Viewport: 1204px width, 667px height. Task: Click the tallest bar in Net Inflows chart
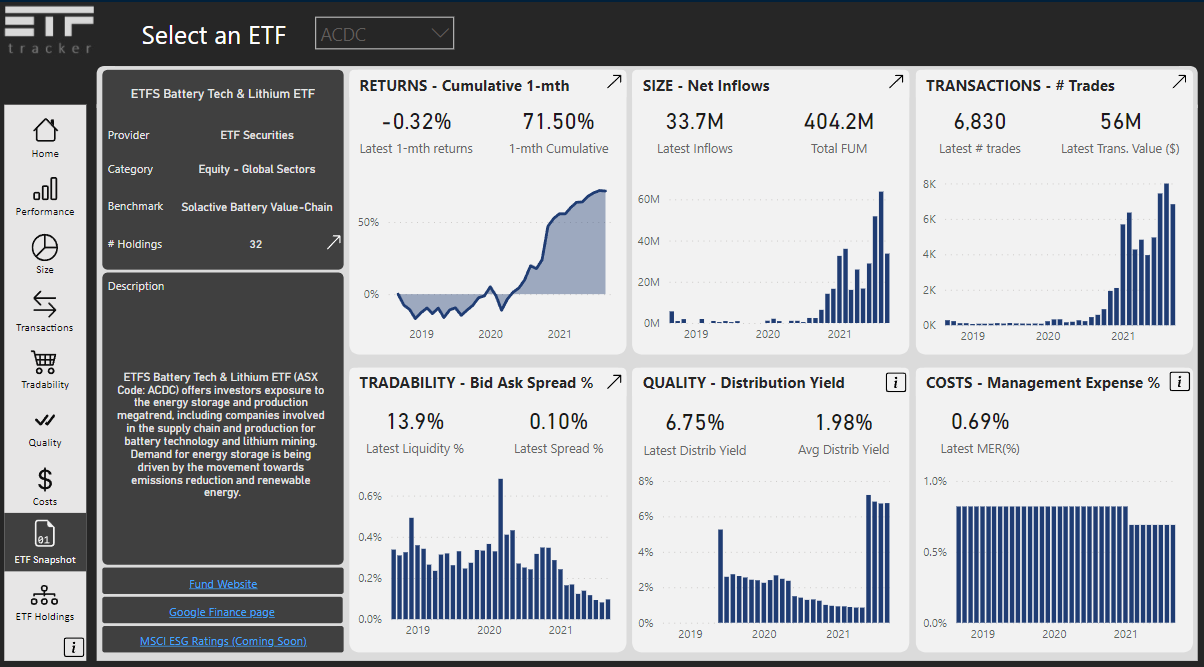881,257
